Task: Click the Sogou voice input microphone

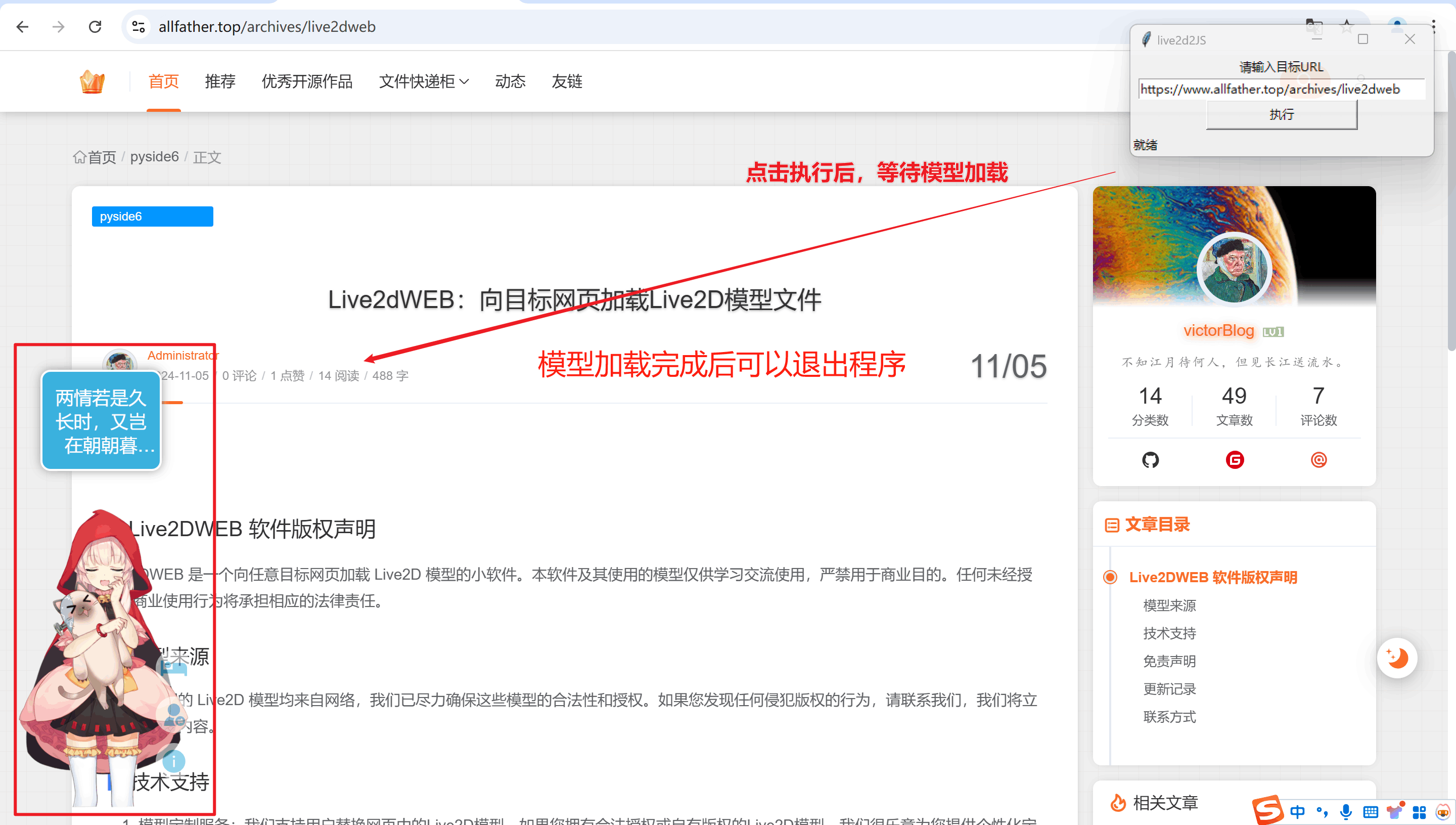Action: click(1346, 812)
